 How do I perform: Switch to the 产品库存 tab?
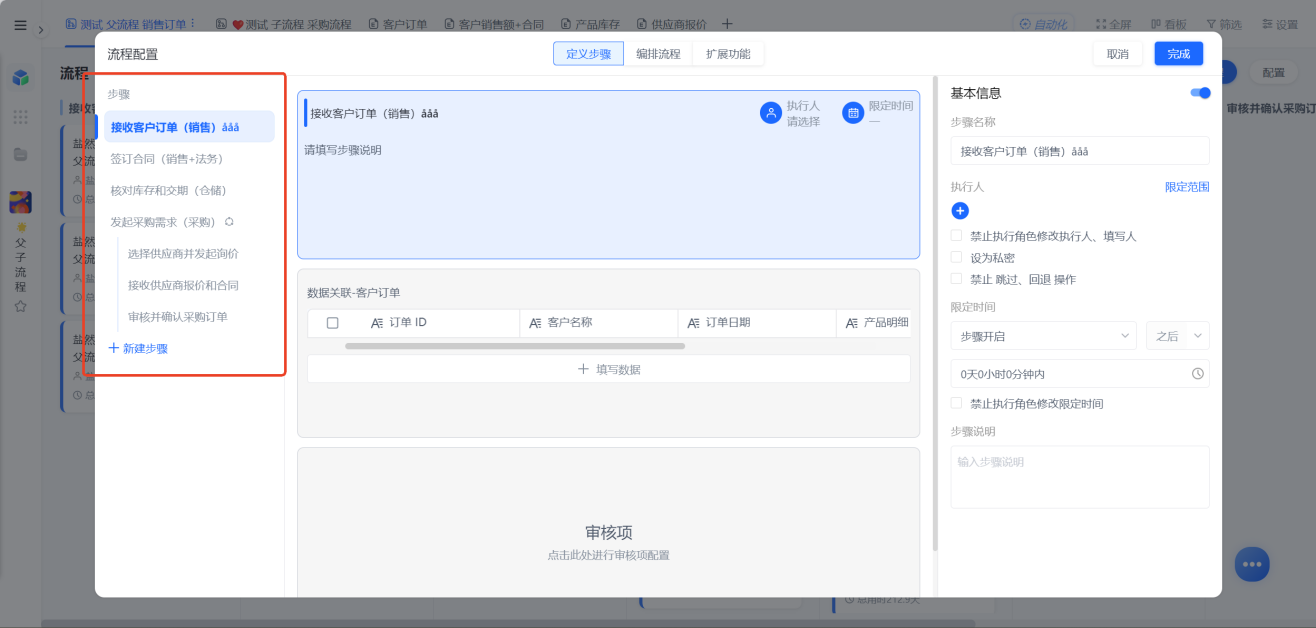click(x=590, y=24)
